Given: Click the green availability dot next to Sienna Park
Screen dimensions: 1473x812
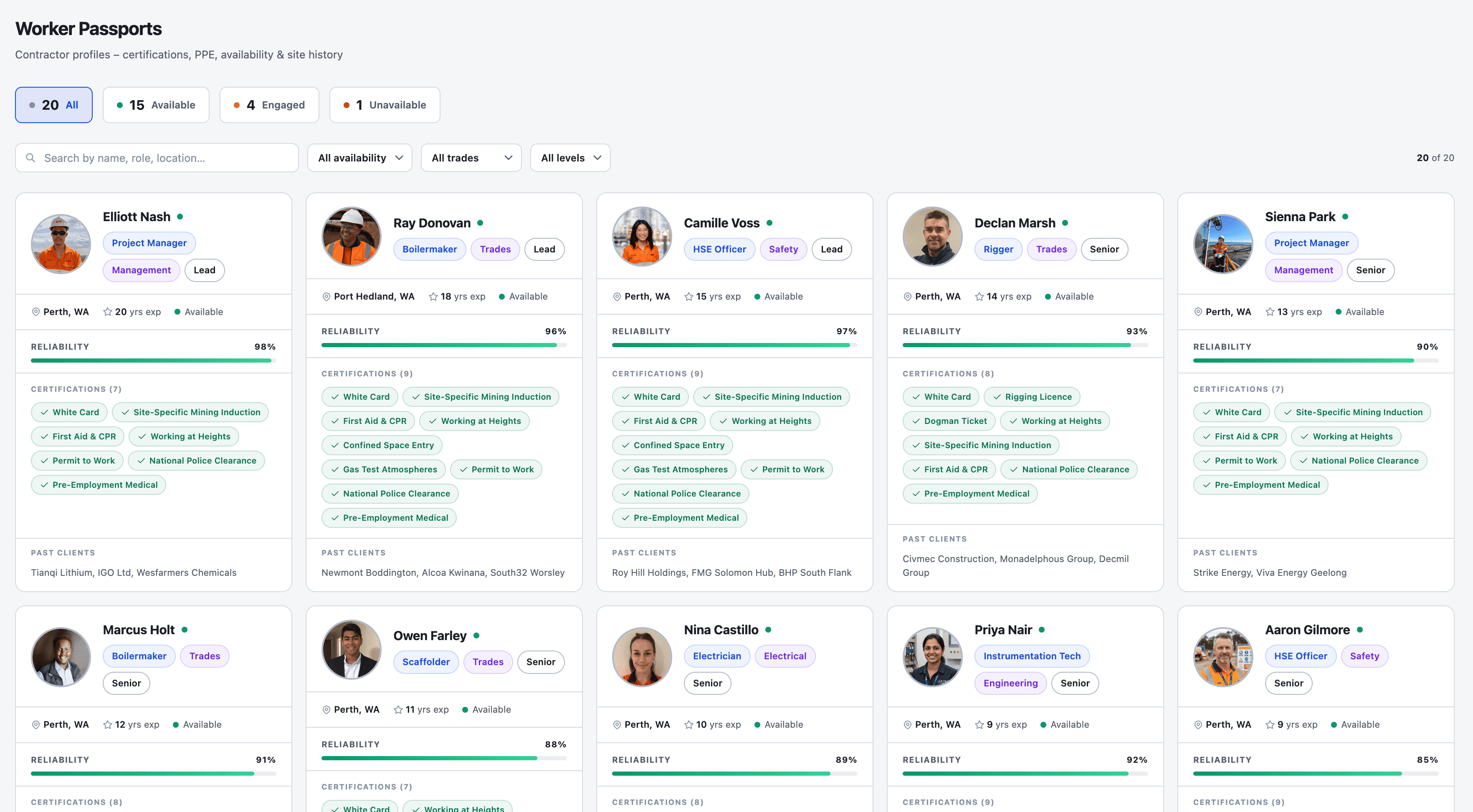Looking at the screenshot, I should point(1346,216).
